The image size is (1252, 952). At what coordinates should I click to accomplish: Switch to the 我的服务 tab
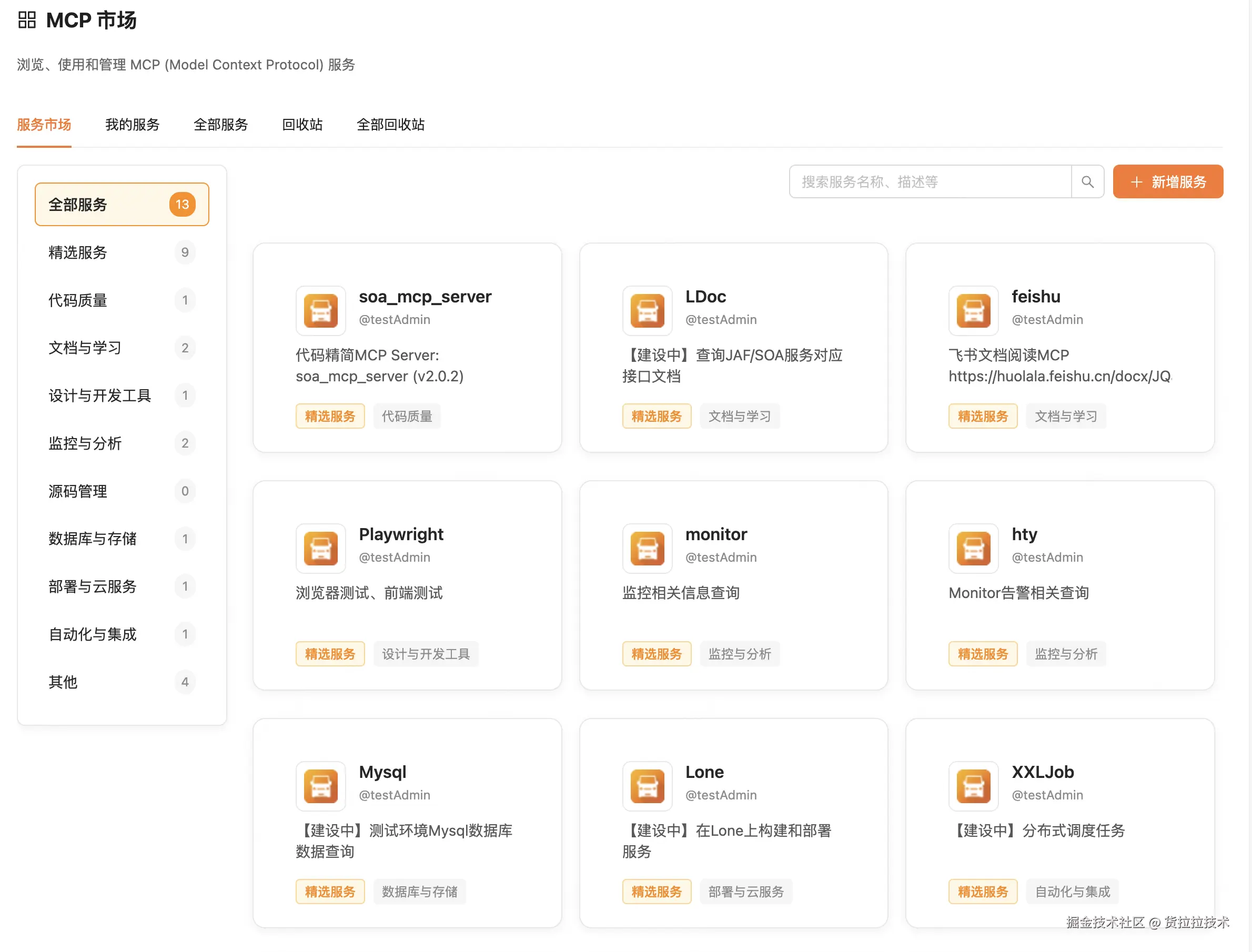(x=132, y=125)
